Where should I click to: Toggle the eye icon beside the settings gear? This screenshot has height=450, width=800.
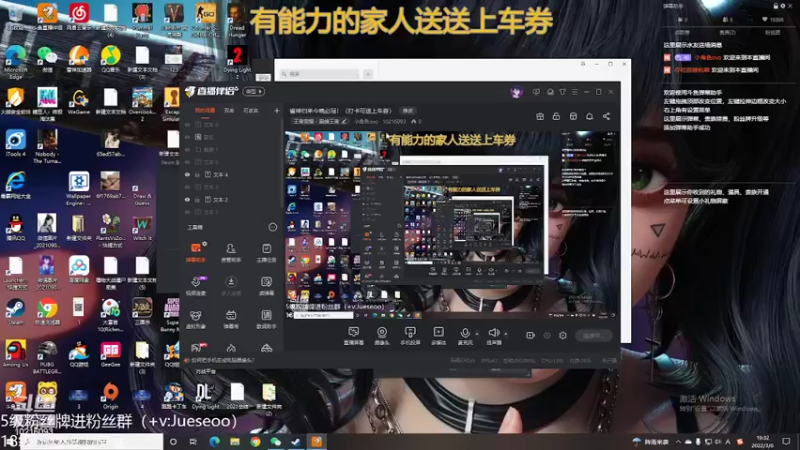click(547, 335)
